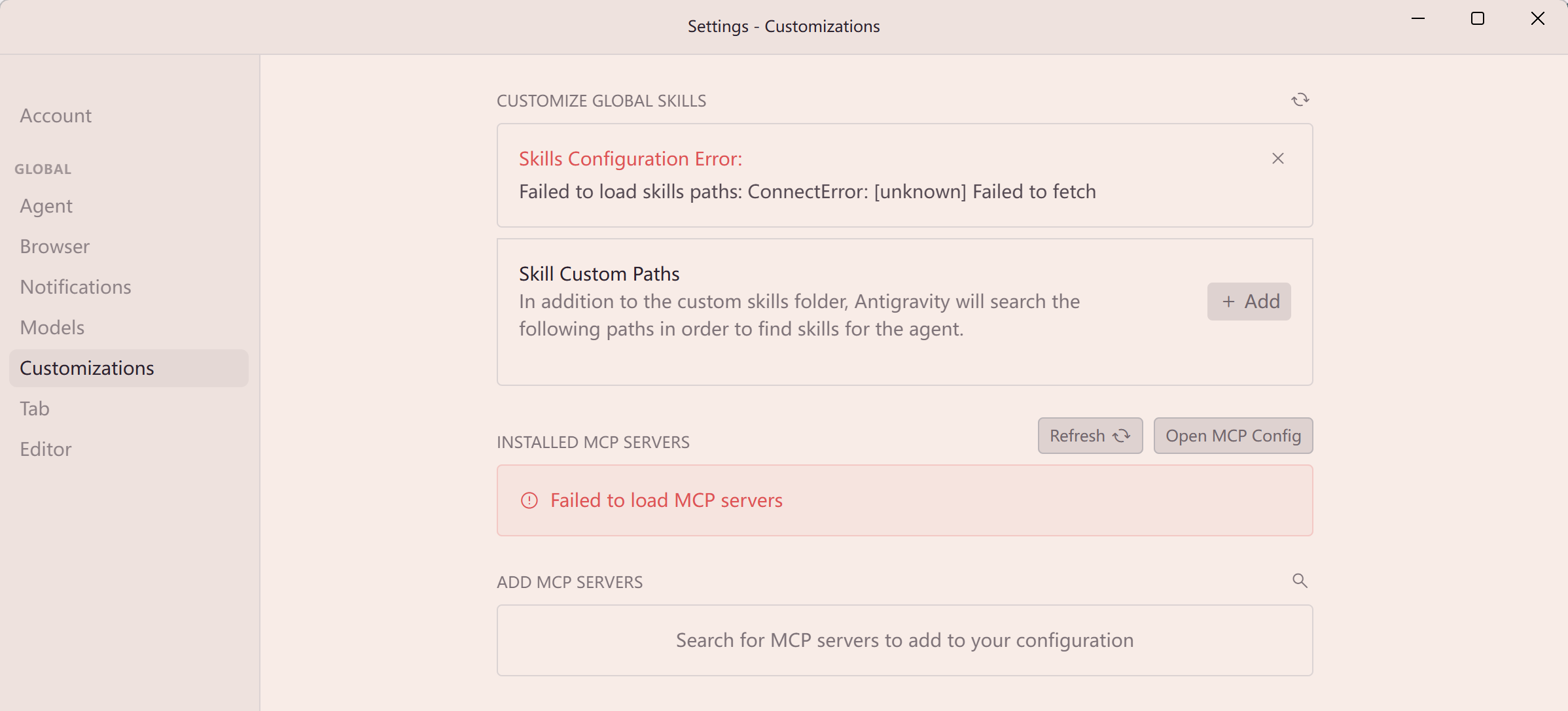The image size is (1568, 711).
Task: Switch to Browser settings
Action: [x=54, y=247]
